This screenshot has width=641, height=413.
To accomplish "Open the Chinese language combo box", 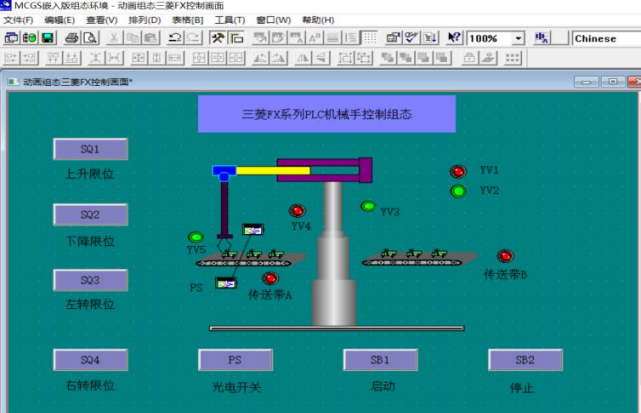I will (606, 38).
